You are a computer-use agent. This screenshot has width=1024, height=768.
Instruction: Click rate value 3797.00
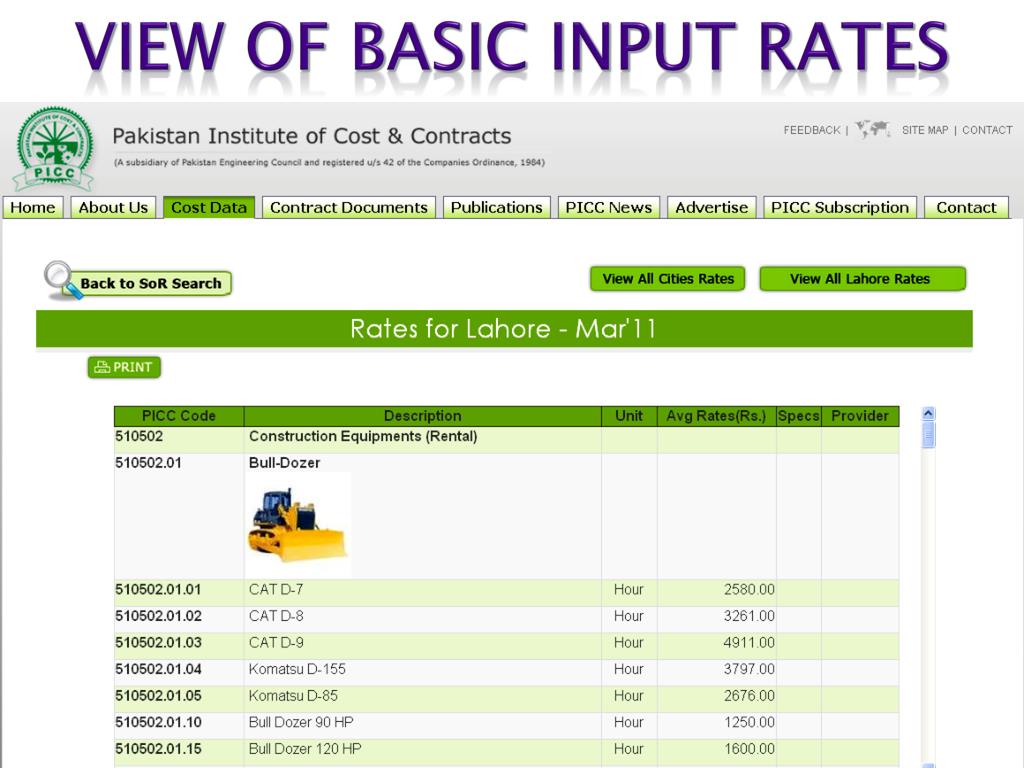click(x=749, y=669)
